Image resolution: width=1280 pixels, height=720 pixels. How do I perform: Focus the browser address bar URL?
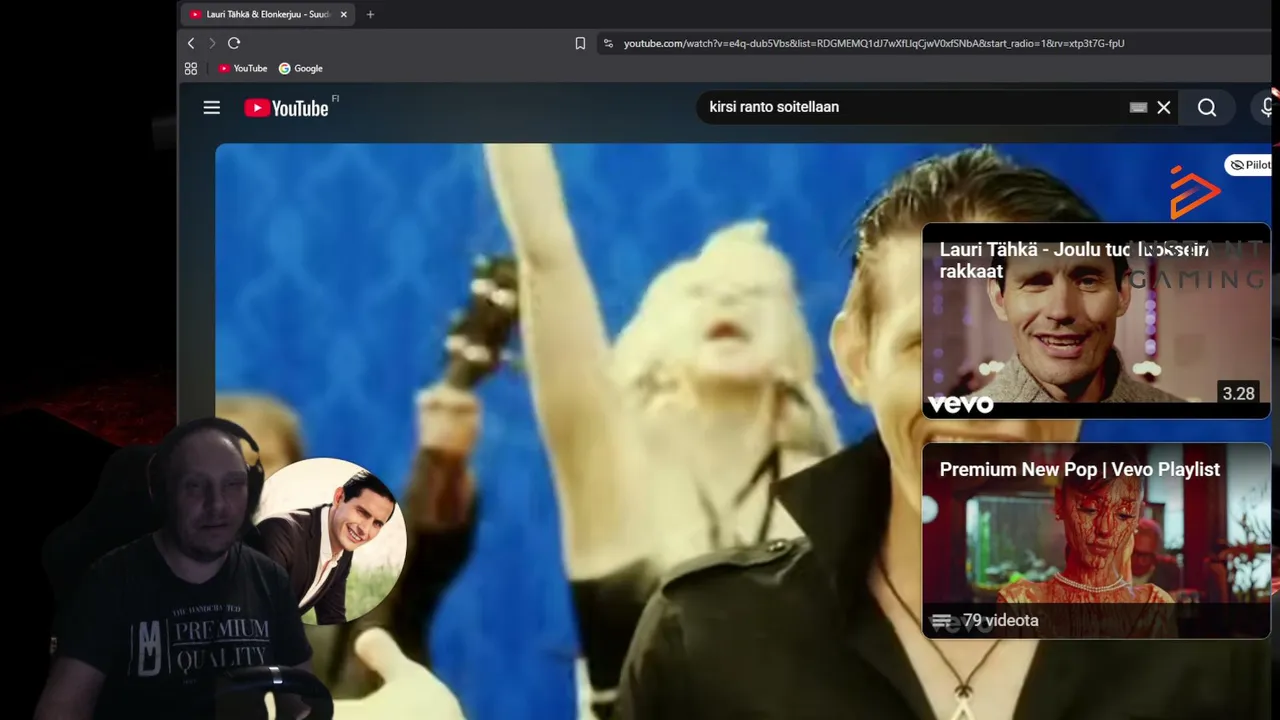(x=873, y=43)
